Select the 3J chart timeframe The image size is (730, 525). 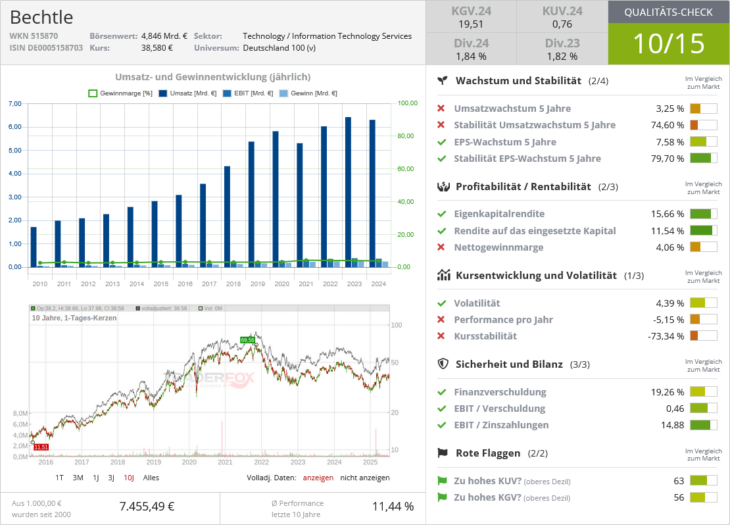click(x=111, y=478)
